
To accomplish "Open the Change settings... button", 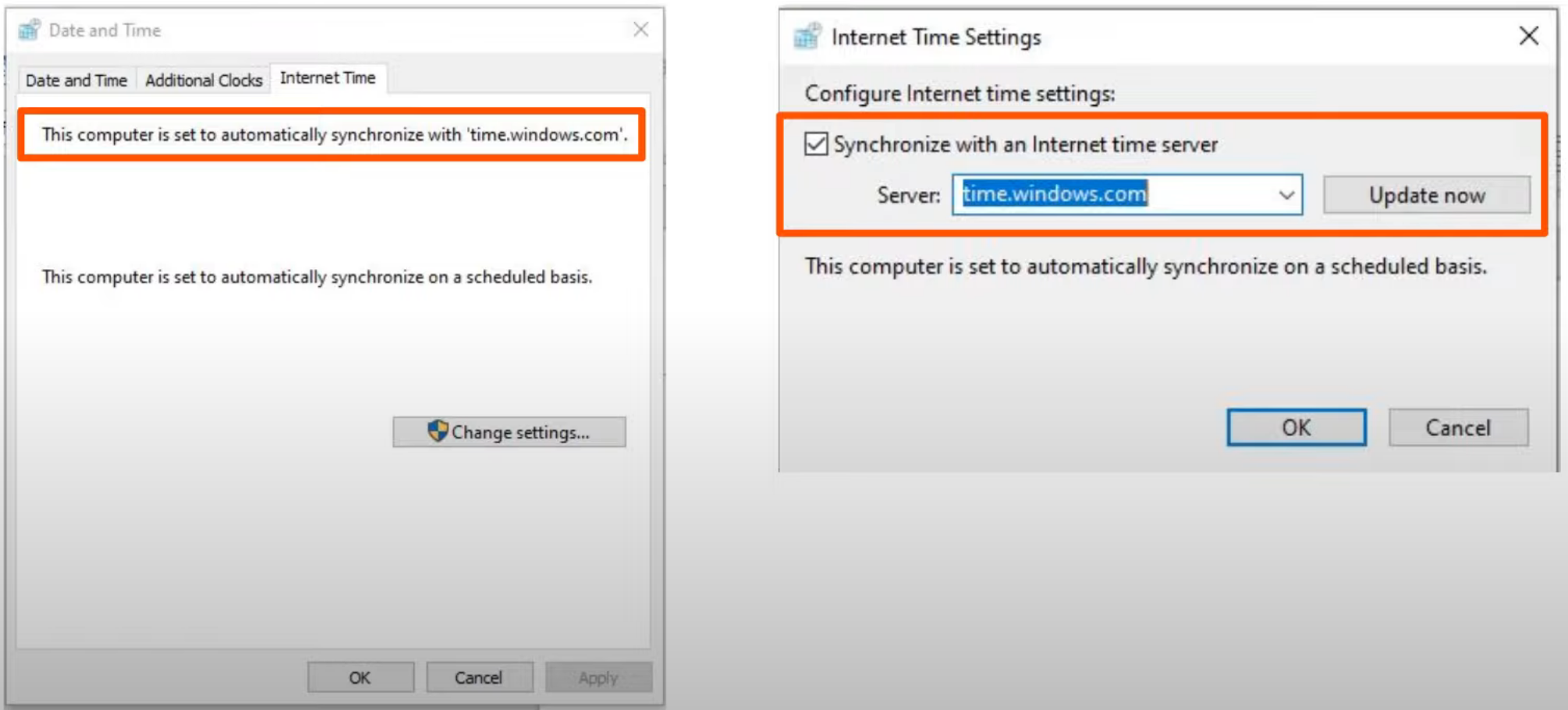I will [509, 432].
